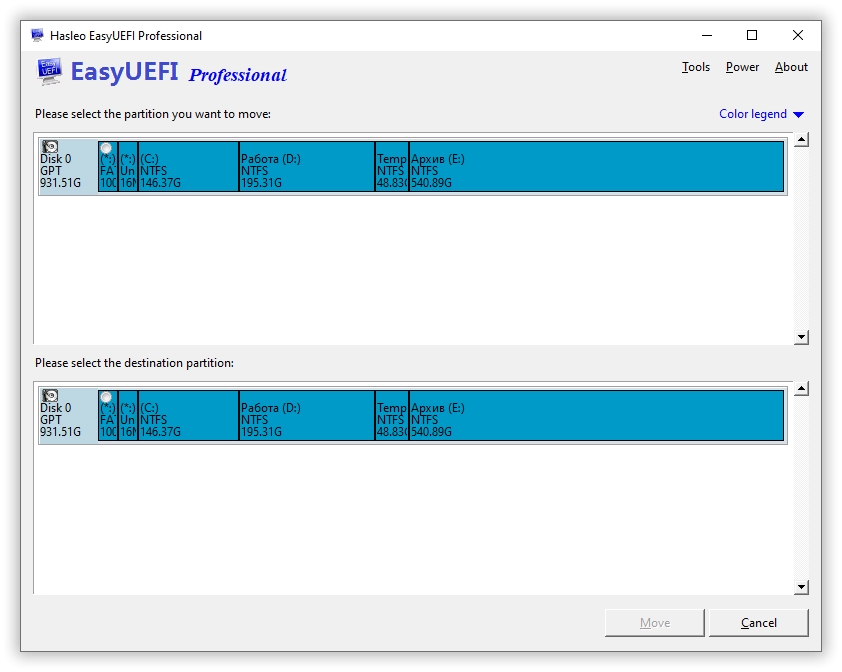Open the About menu
This screenshot has height=672, width=842.
(791, 67)
